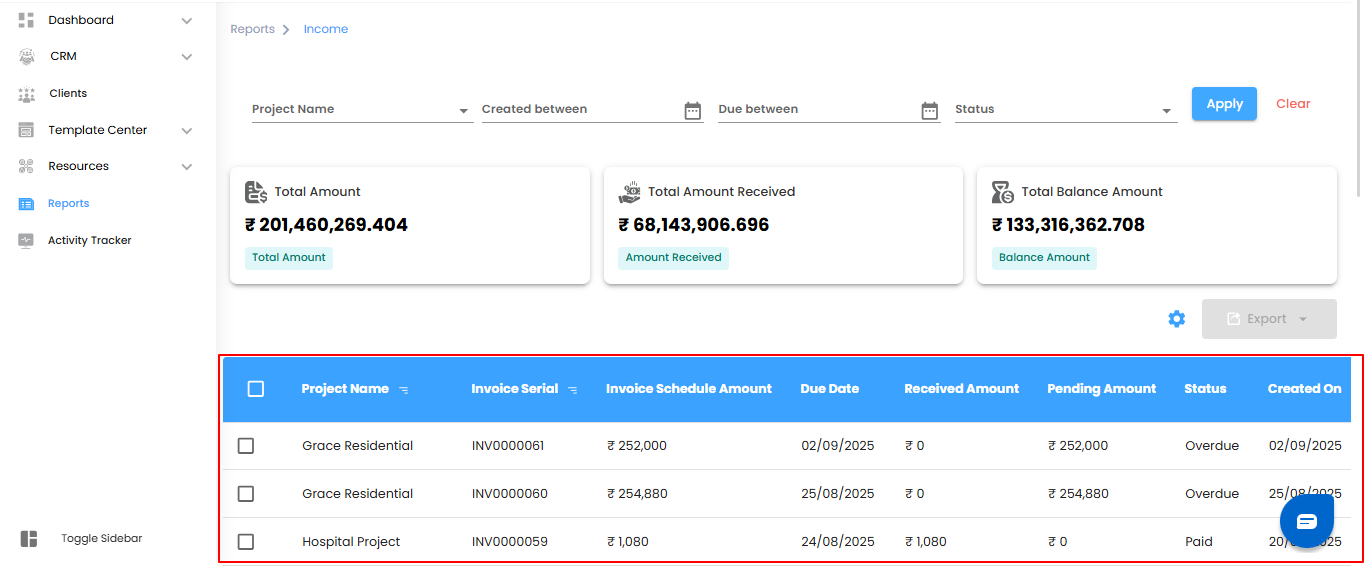Click the page vertical scrollbar
The height and width of the screenshot is (566, 1365).
point(1358,100)
